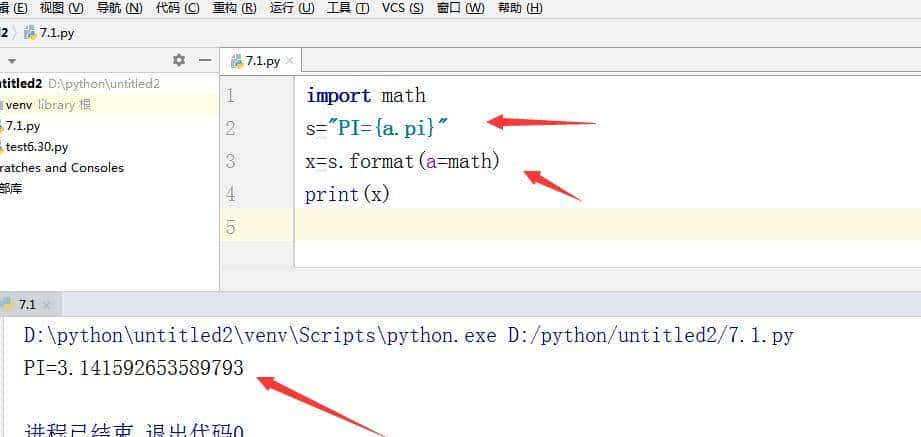Click line number 3 in gutter

click(230, 161)
